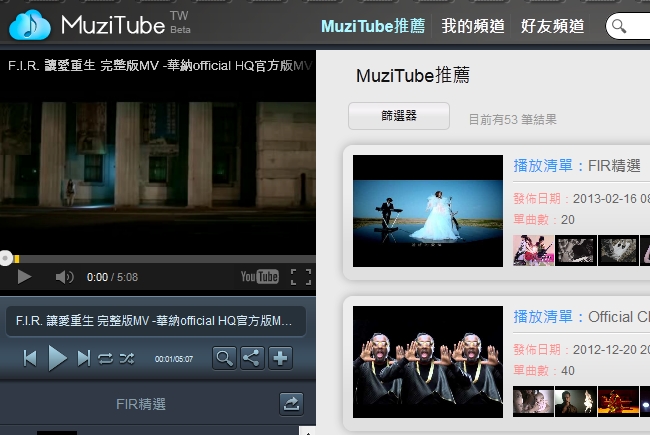Screen dimensions: 650x435
Task: Select second small thumbnail under FIR精選 playlist
Action: pyautogui.click(x=576, y=250)
